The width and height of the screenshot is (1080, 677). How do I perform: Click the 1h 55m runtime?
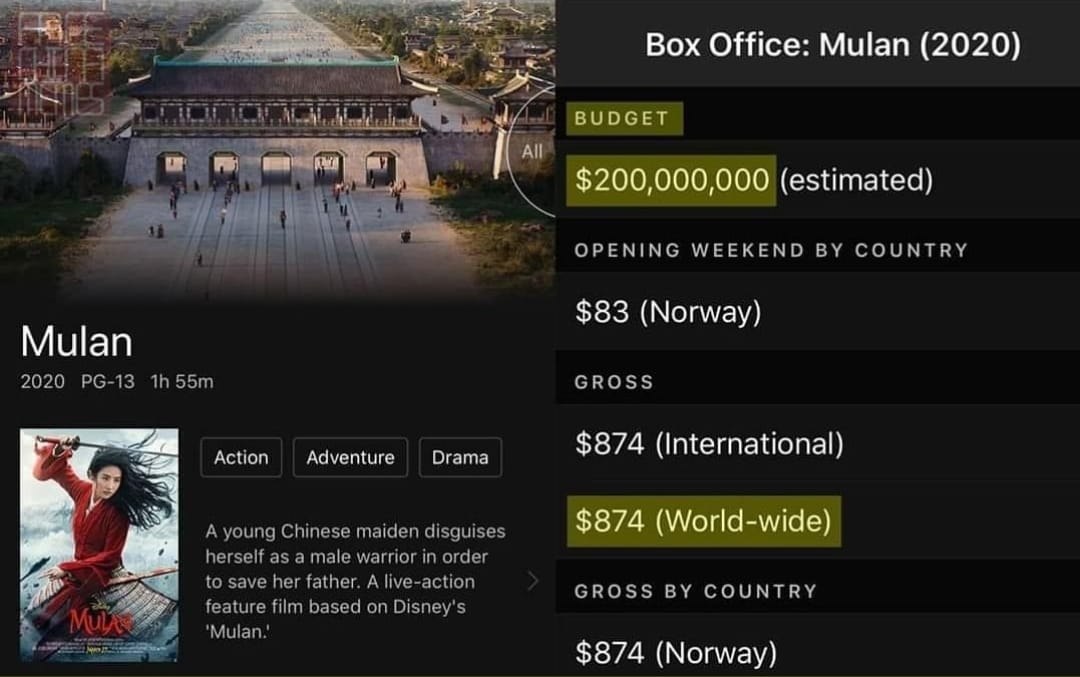182,382
